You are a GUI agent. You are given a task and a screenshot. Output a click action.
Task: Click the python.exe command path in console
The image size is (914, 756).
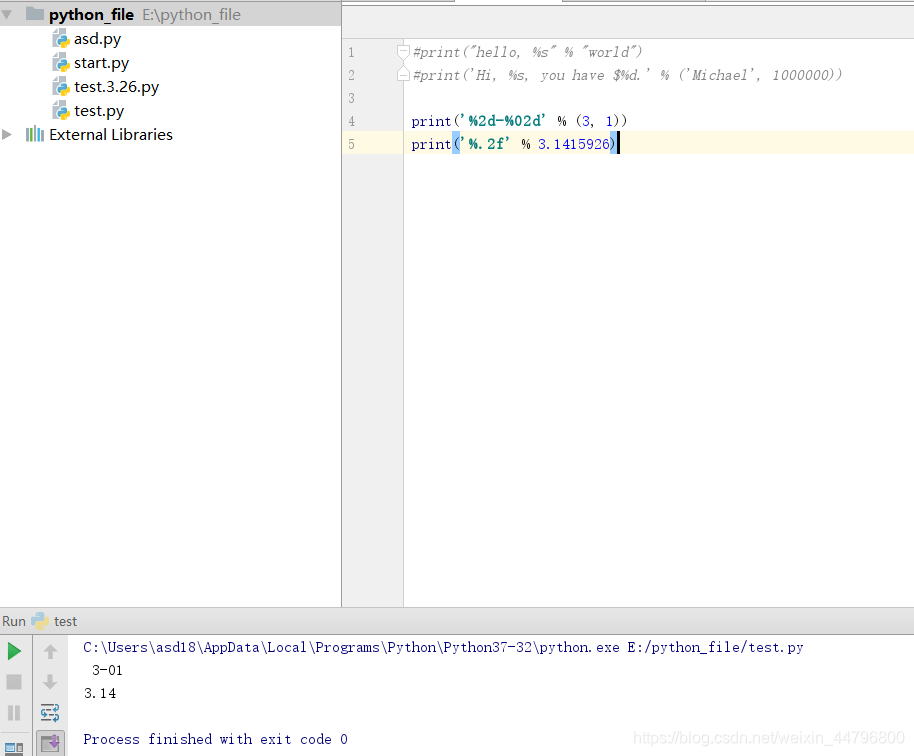point(443,648)
